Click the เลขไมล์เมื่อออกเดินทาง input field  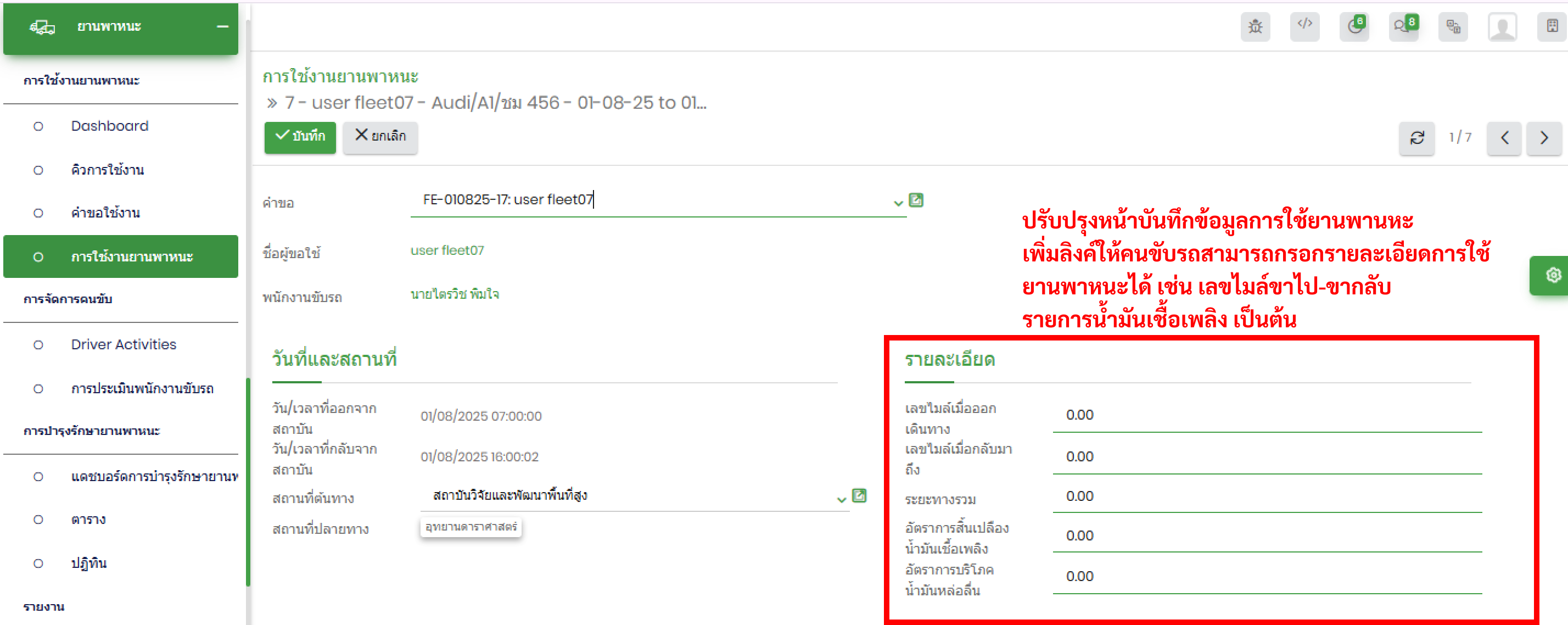coord(1267,415)
